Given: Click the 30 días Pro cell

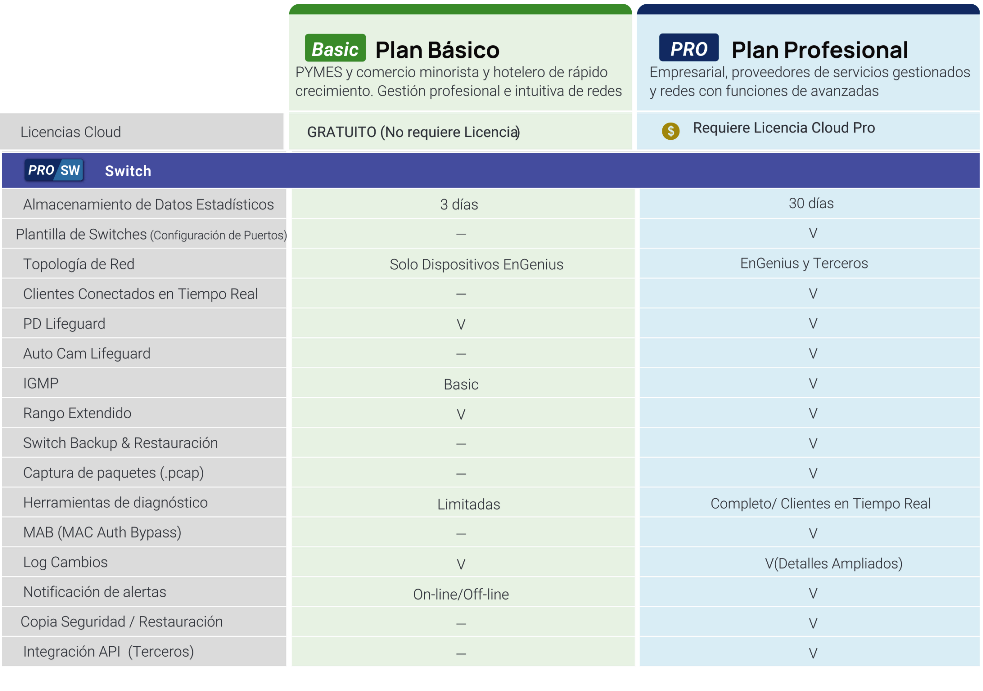Looking at the screenshot, I should [x=811, y=203].
